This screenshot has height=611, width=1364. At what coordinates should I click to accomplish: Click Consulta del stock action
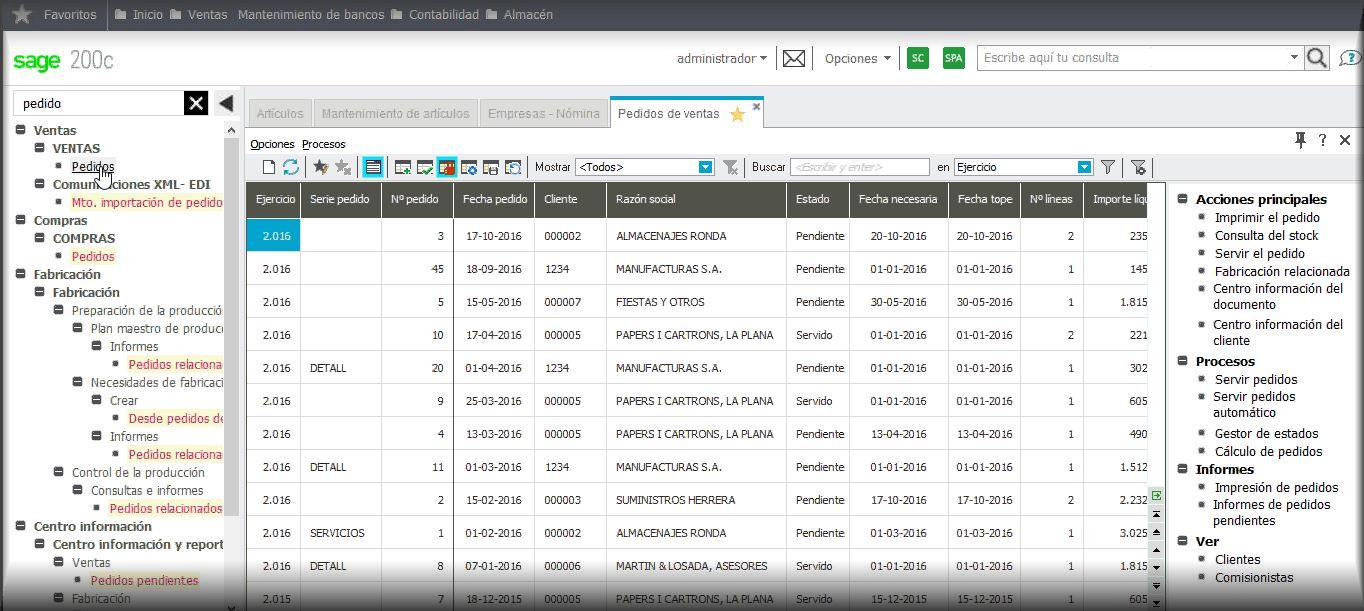tap(1266, 235)
